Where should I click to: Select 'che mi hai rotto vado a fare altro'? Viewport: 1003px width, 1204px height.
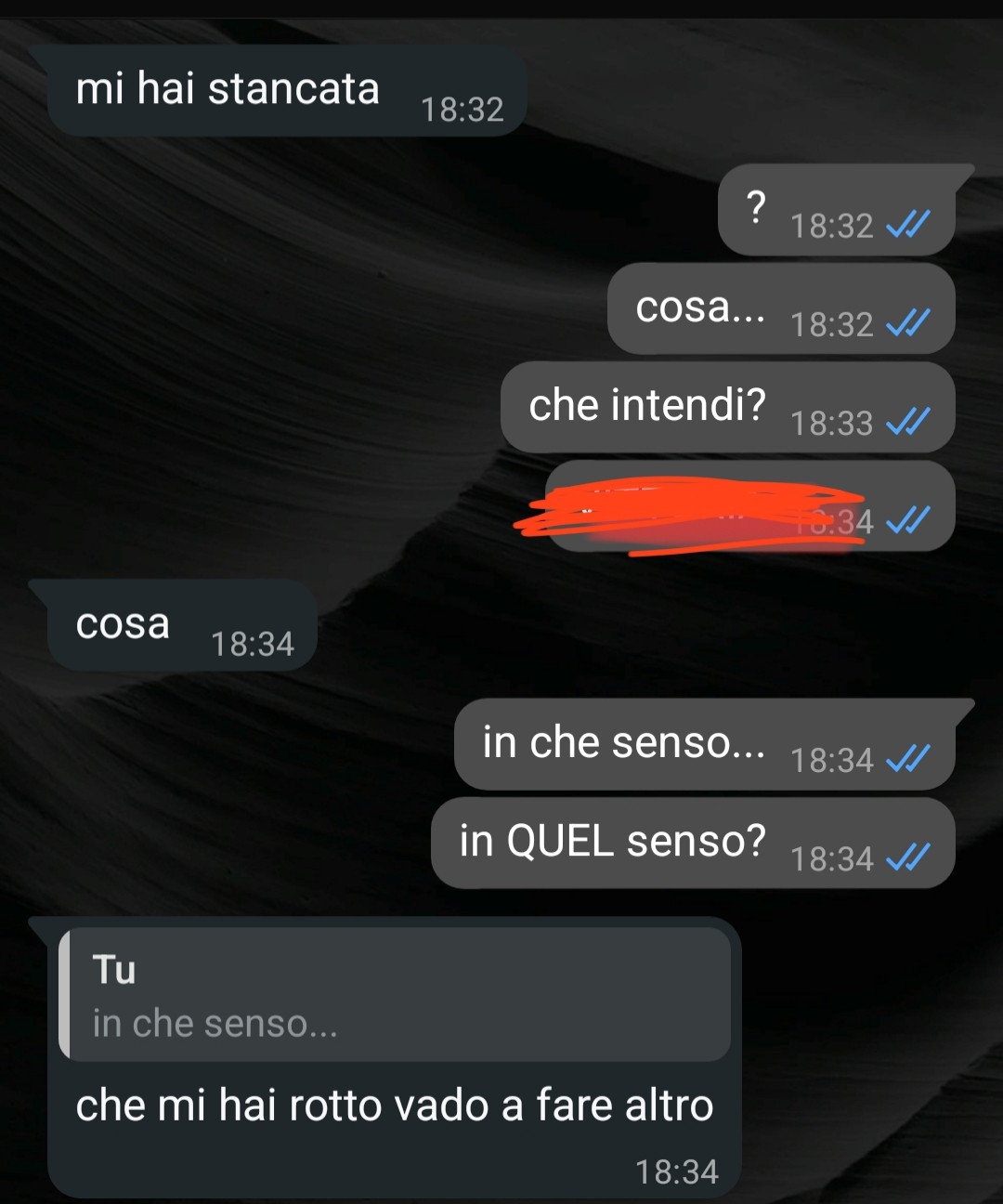tap(395, 1106)
